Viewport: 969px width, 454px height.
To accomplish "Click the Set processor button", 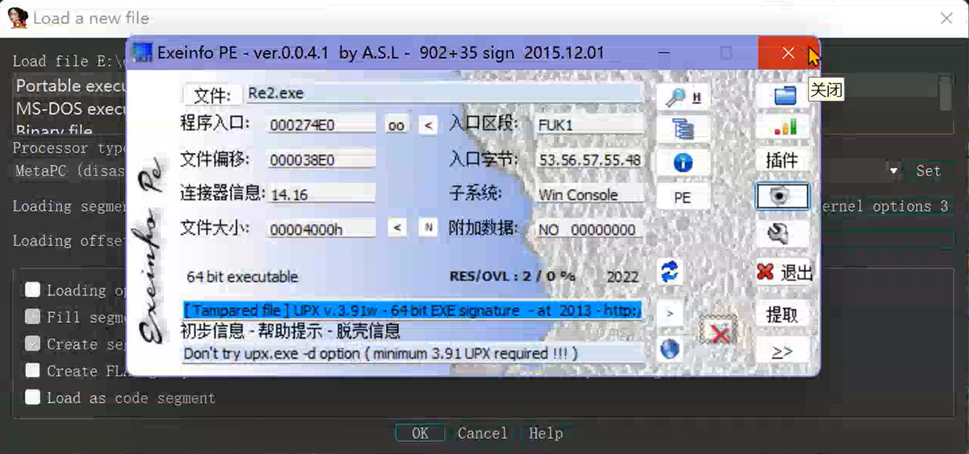I will pos(928,171).
